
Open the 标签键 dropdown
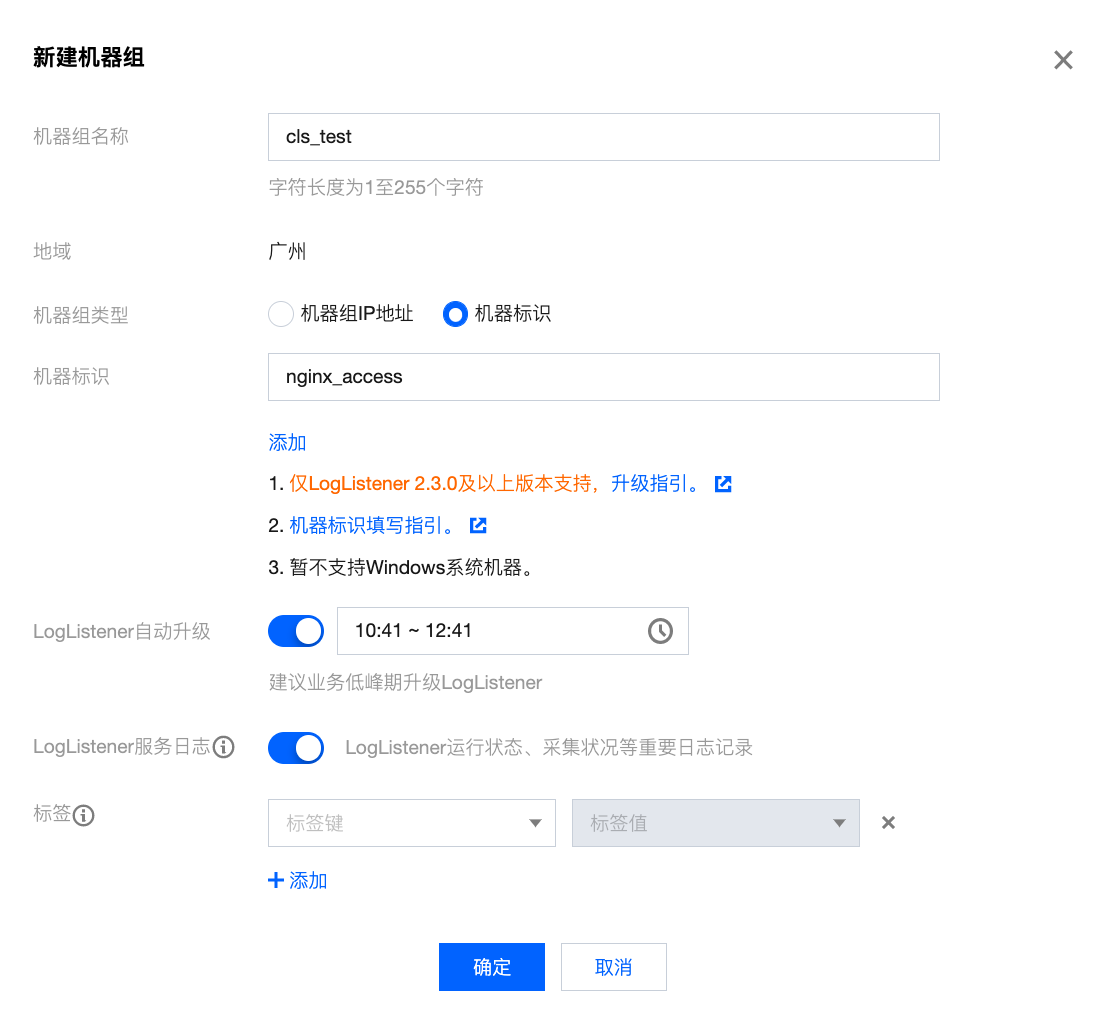coord(412,823)
